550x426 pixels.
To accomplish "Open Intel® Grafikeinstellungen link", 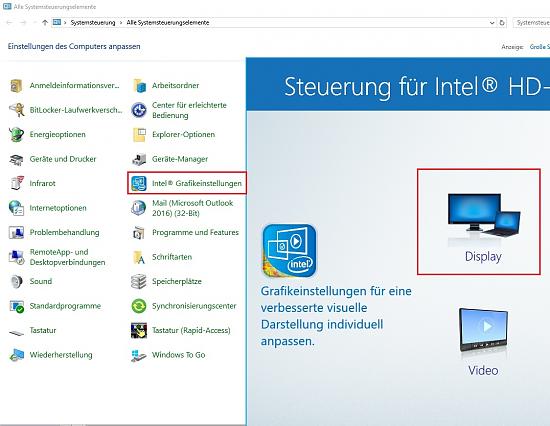I will [x=197, y=184].
